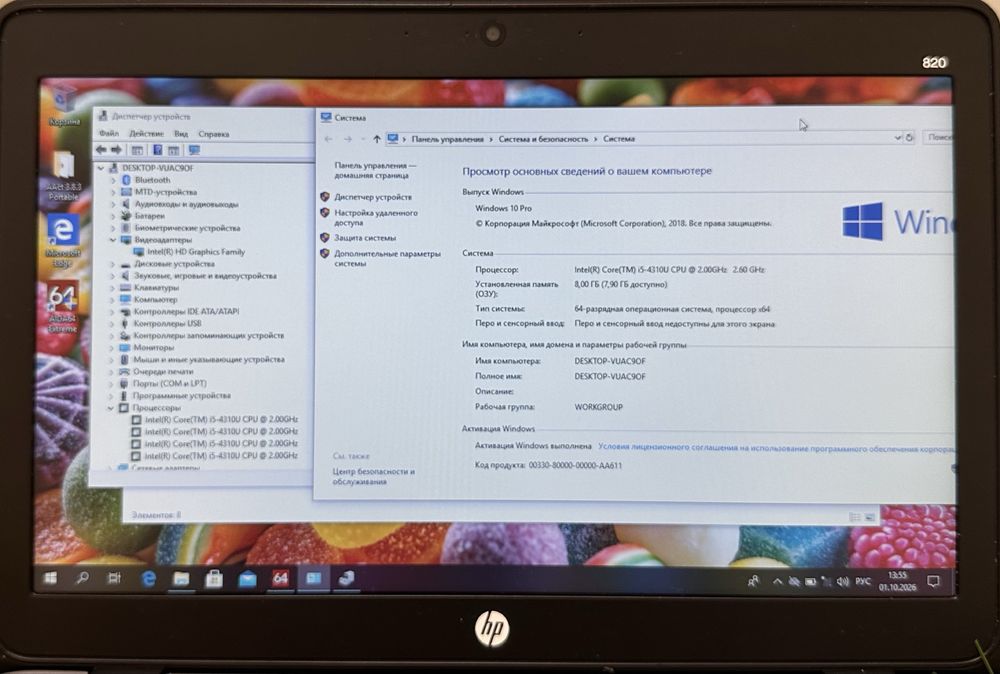Switch to Система window taskbar button

click(313, 578)
